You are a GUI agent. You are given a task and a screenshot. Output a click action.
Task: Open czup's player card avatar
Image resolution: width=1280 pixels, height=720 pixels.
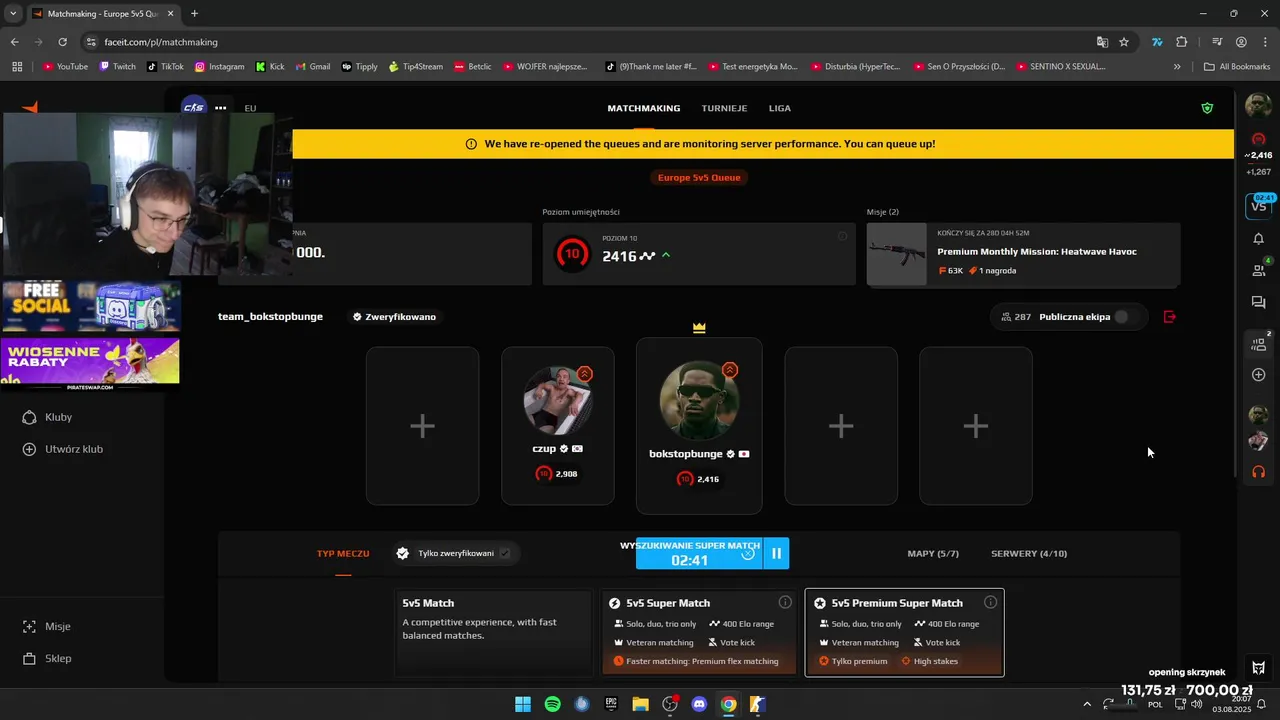(x=557, y=400)
